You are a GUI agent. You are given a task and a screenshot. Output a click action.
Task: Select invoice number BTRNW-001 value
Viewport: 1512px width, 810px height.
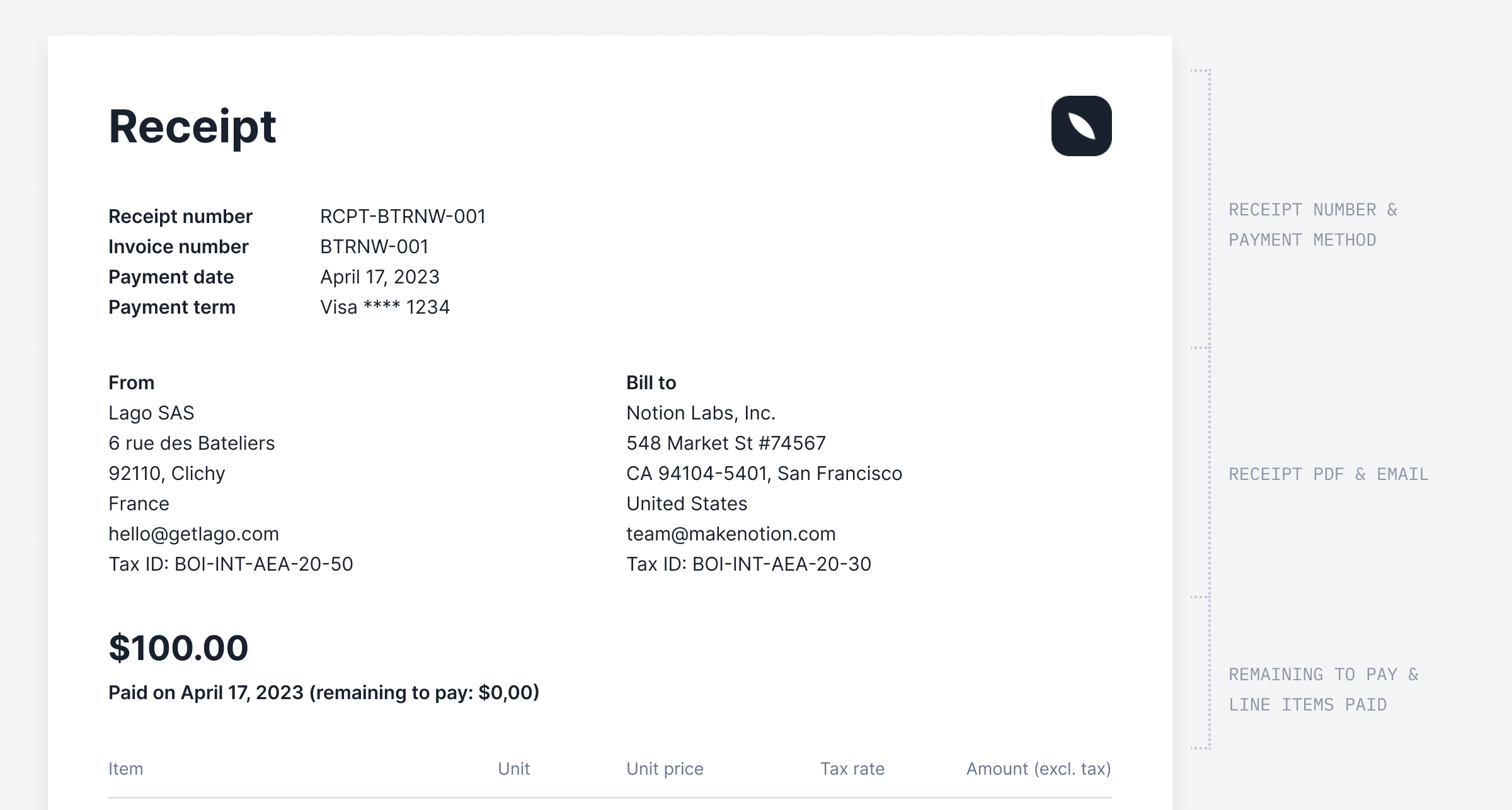pos(374,247)
